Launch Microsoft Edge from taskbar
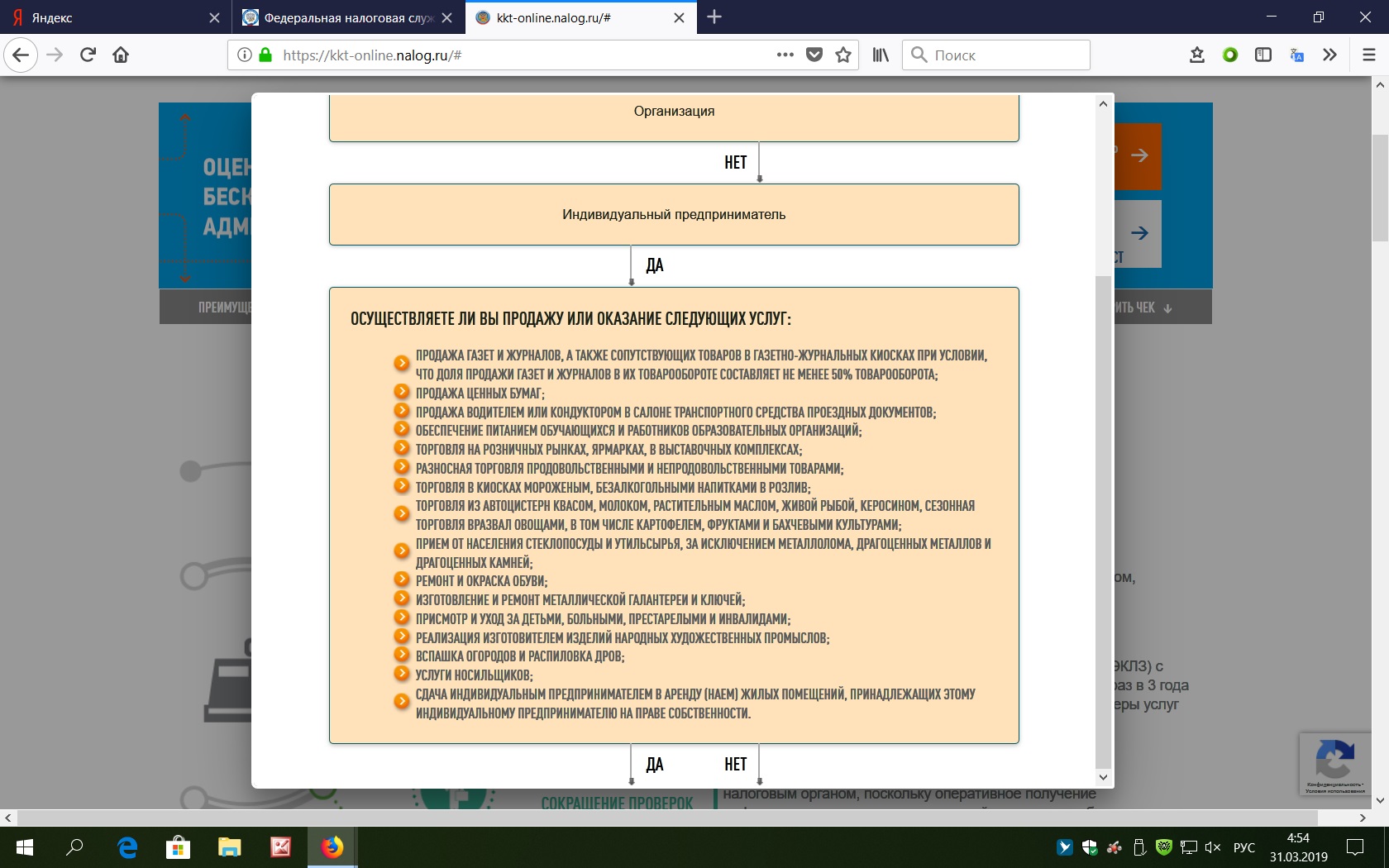Screen dimensions: 1389x868 point(127,847)
